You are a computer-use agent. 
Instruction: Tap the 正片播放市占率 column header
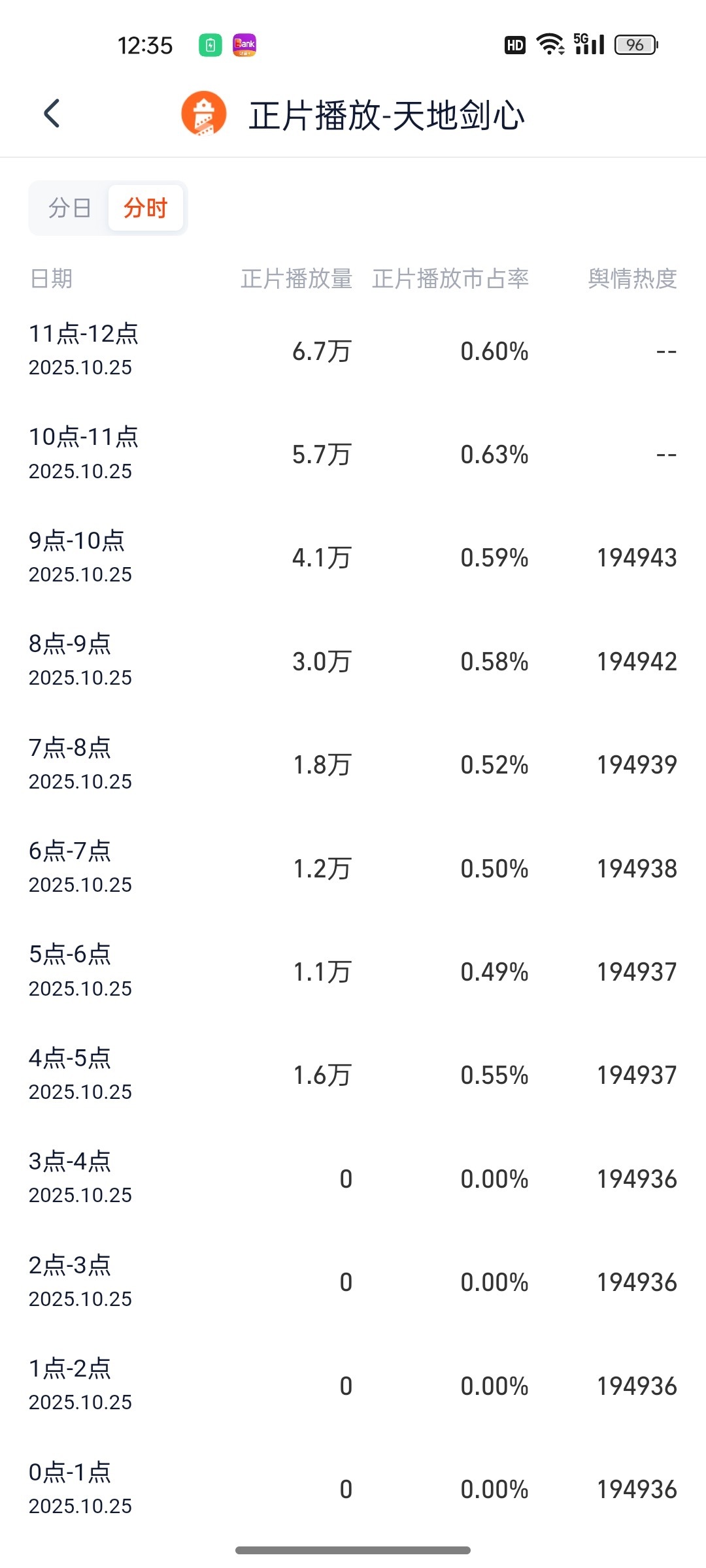[450, 279]
